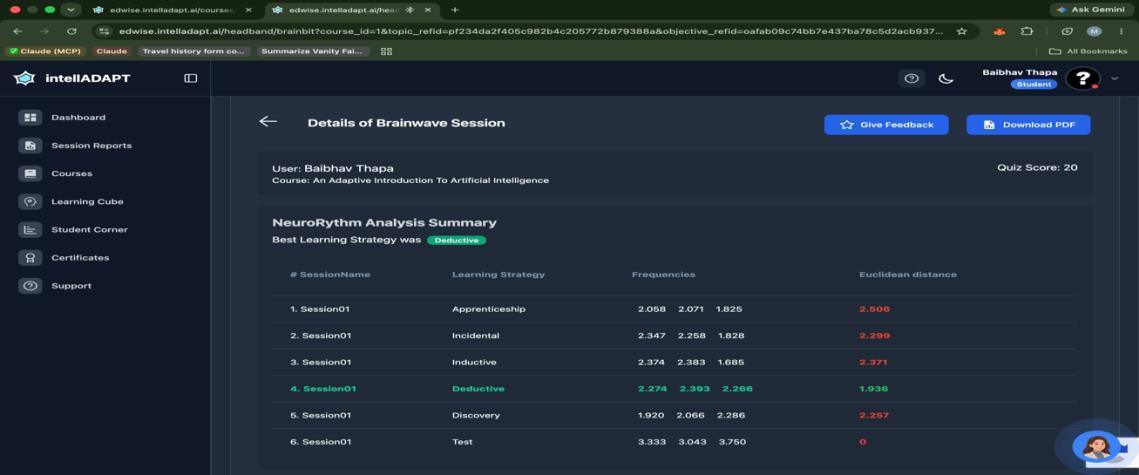Select the Discovery session row
Viewport: 1139px width, 475px height.
pyautogui.click(x=674, y=415)
